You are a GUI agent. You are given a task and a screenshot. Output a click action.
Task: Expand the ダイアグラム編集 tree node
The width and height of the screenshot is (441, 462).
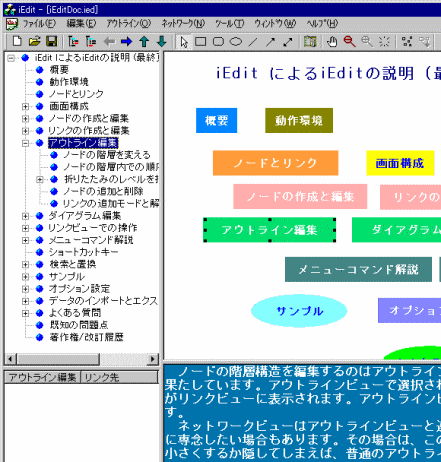pyautogui.click(x=25, y=216)
